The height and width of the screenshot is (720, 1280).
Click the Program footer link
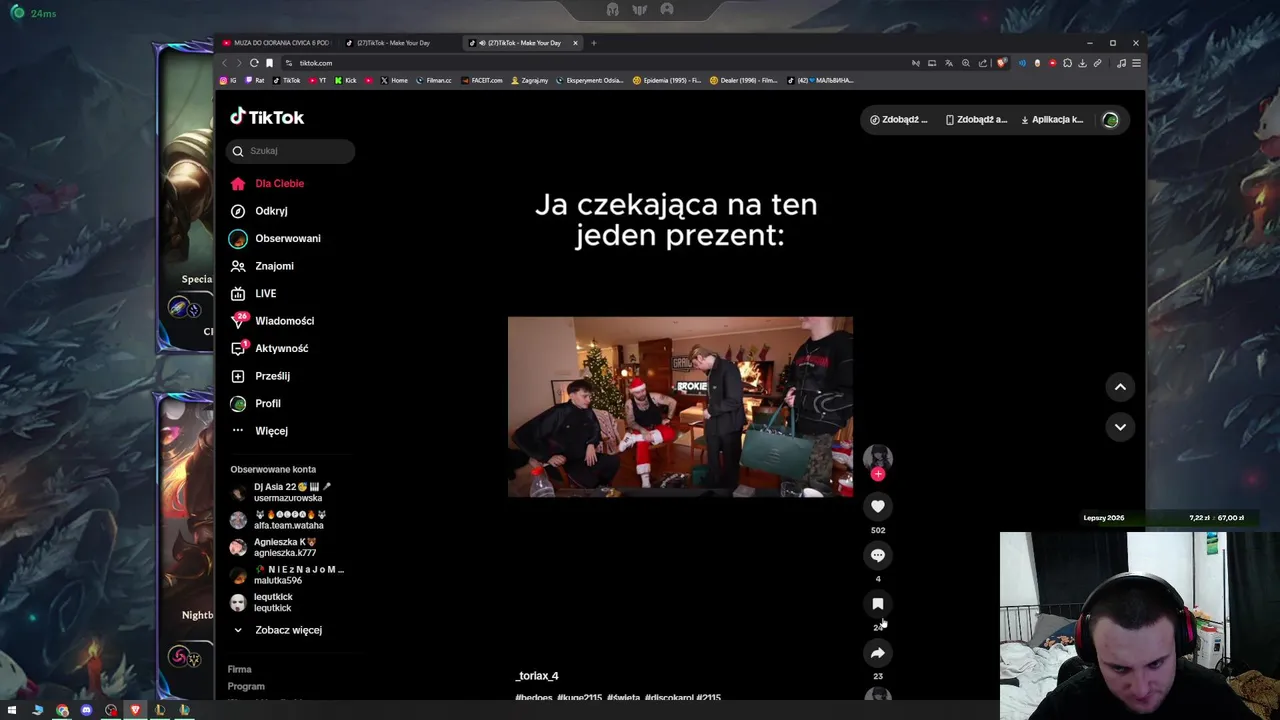[246, 687]
